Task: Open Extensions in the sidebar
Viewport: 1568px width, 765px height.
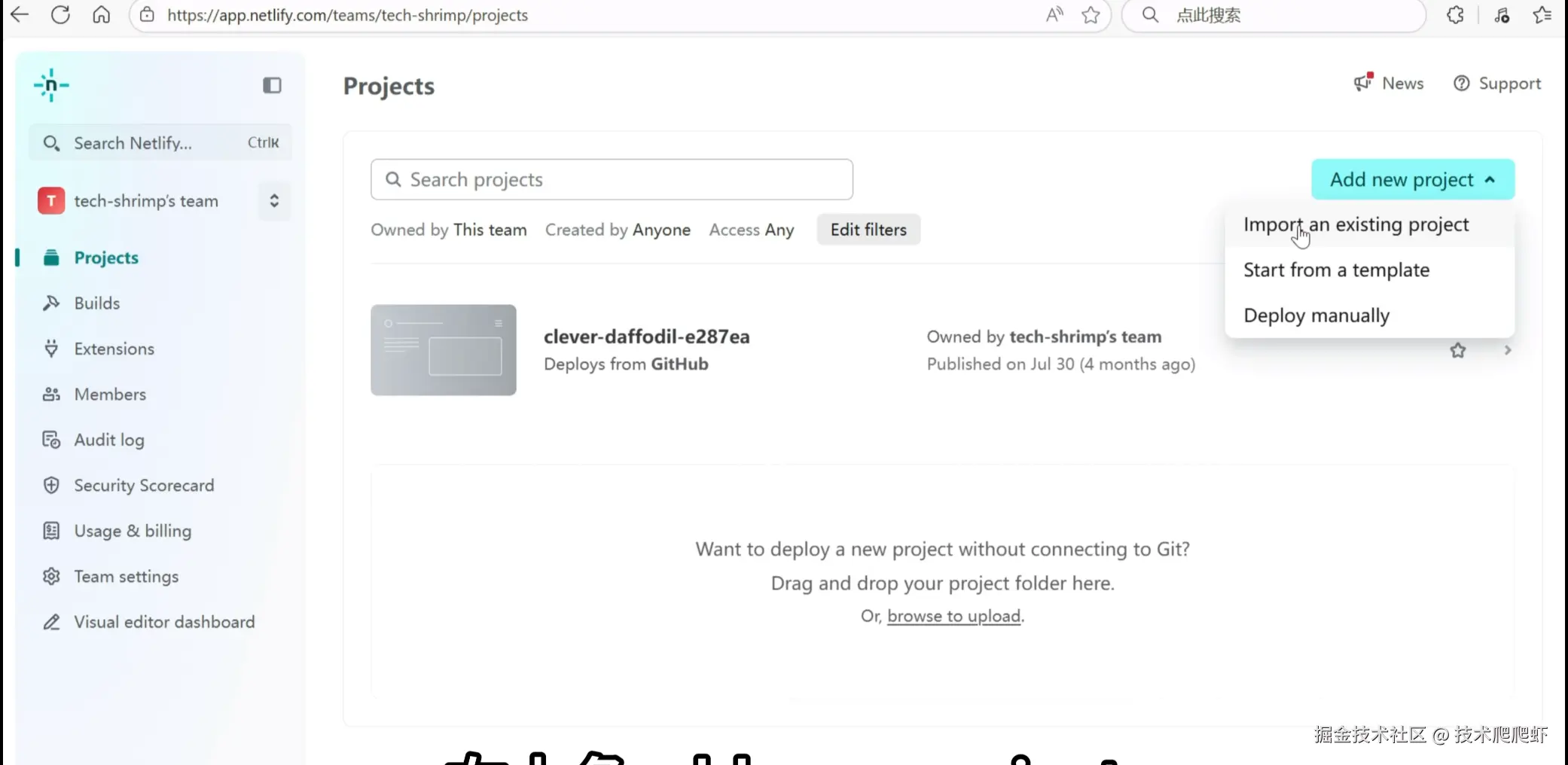Action: (114, 349)
